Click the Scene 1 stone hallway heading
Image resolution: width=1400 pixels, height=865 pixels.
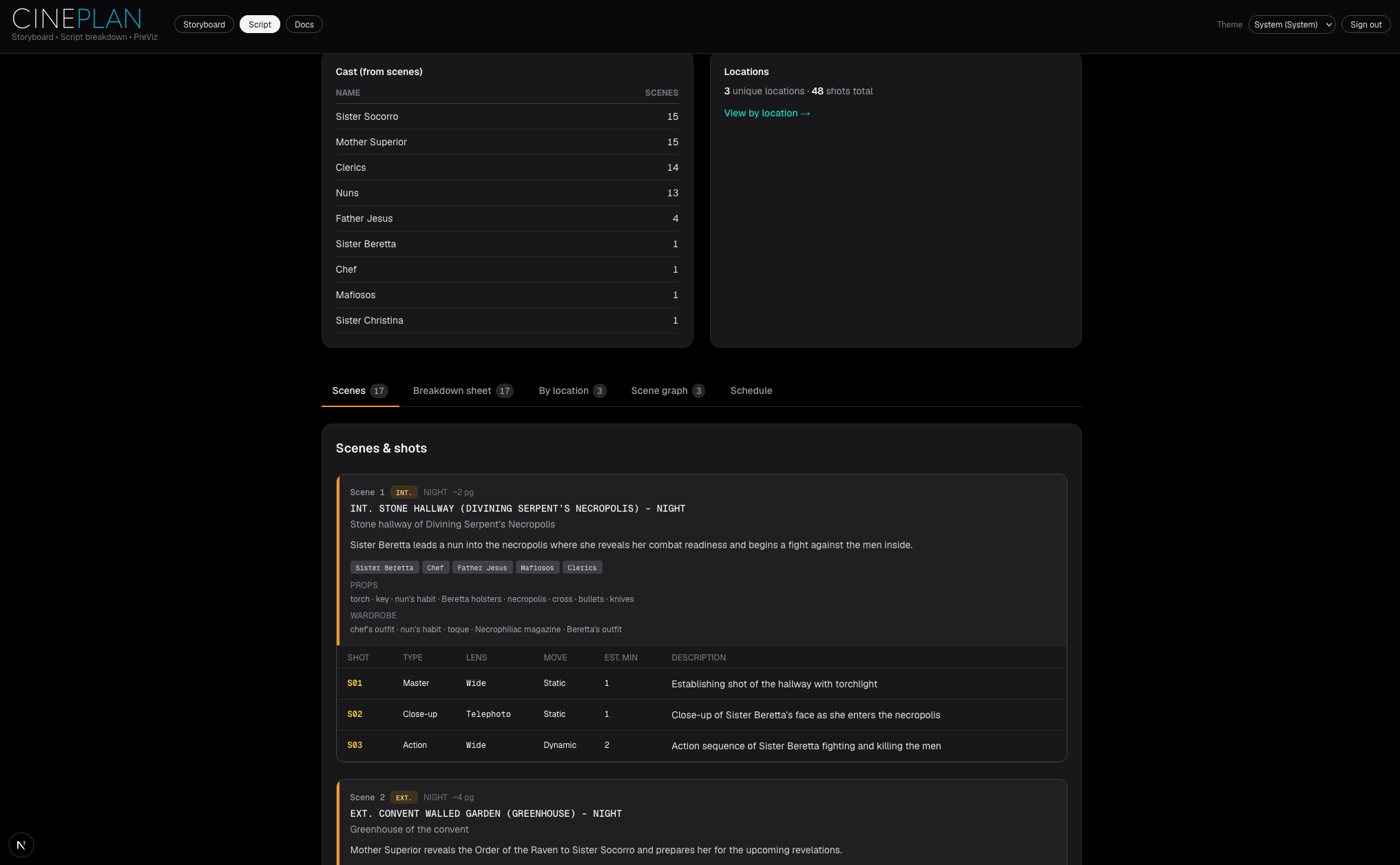(x=517, y=508)
